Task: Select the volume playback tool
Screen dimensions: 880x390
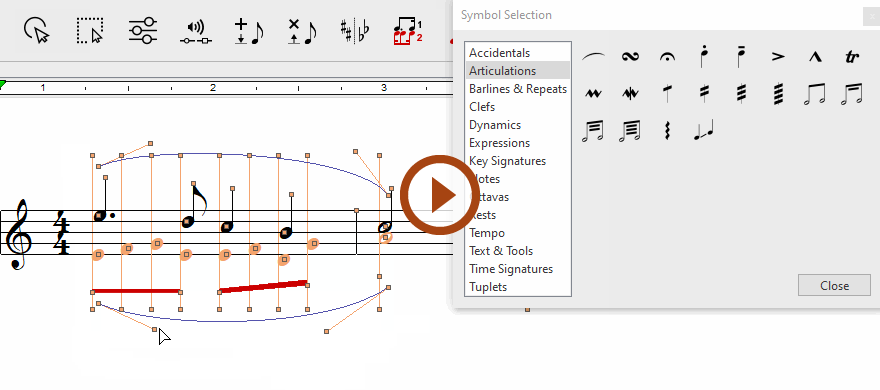Action: (x=196, y=32)
